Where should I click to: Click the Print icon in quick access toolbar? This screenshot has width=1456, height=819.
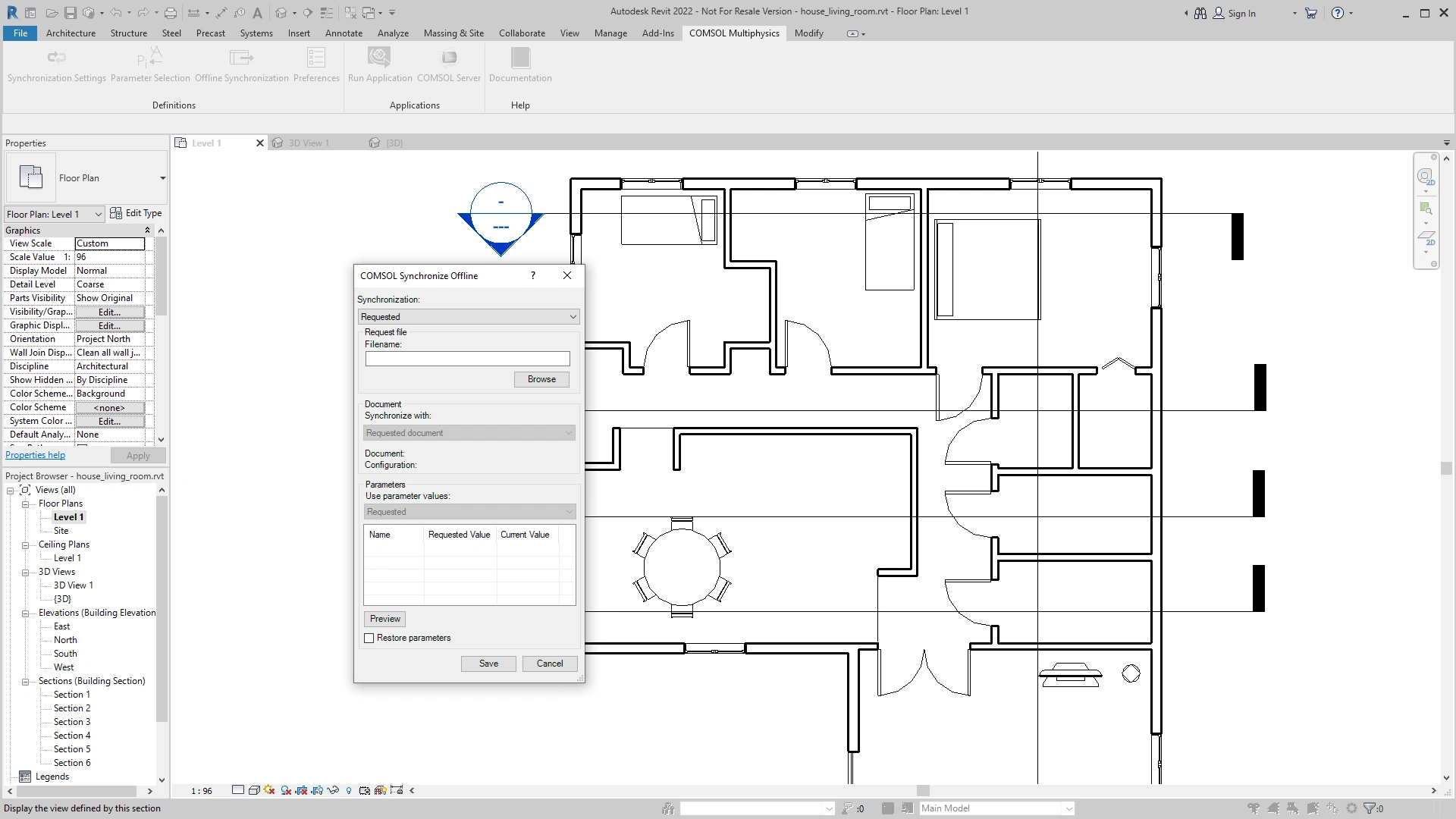(171, 13)
